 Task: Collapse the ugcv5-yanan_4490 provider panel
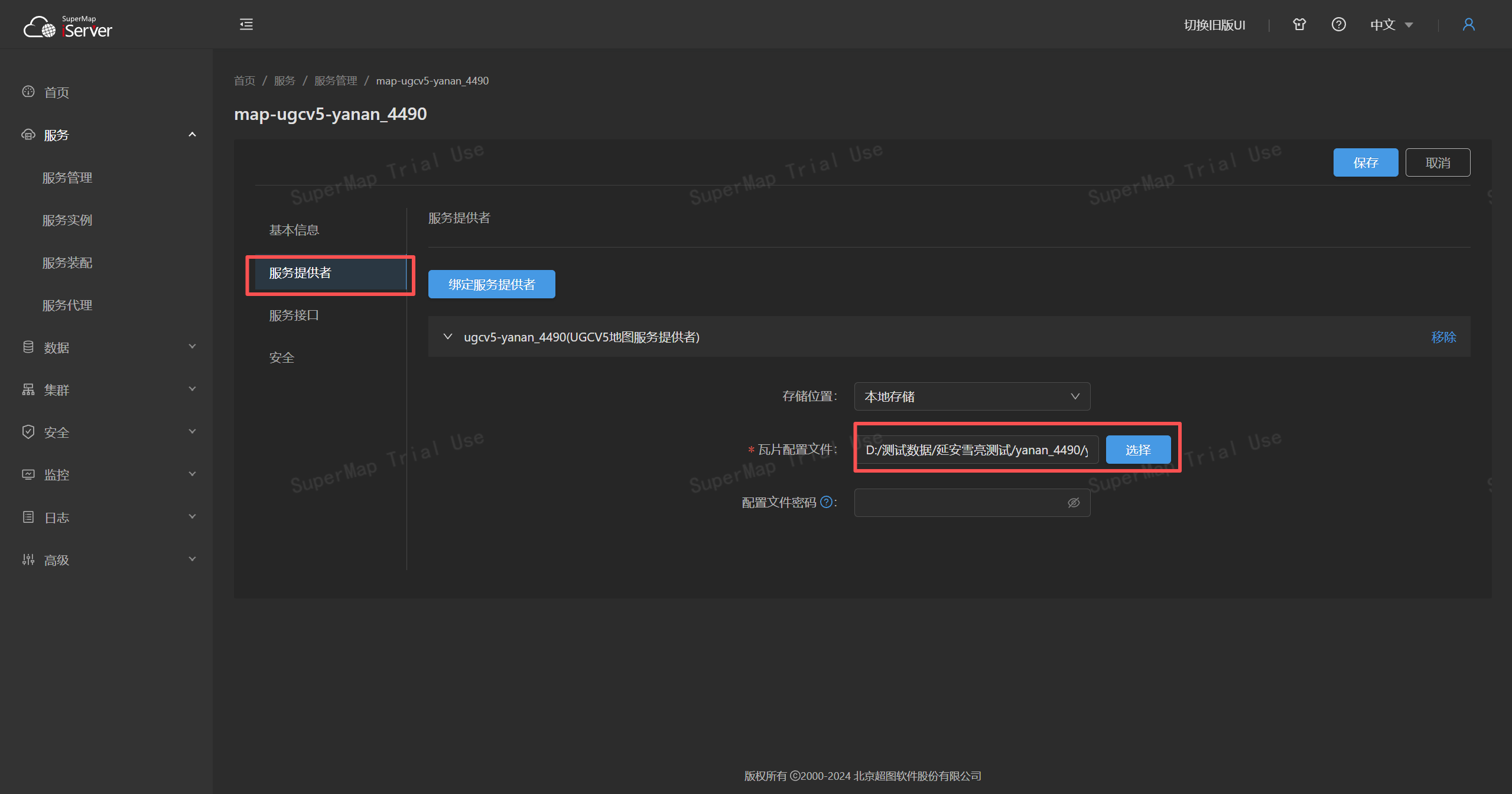pos(448,337)
